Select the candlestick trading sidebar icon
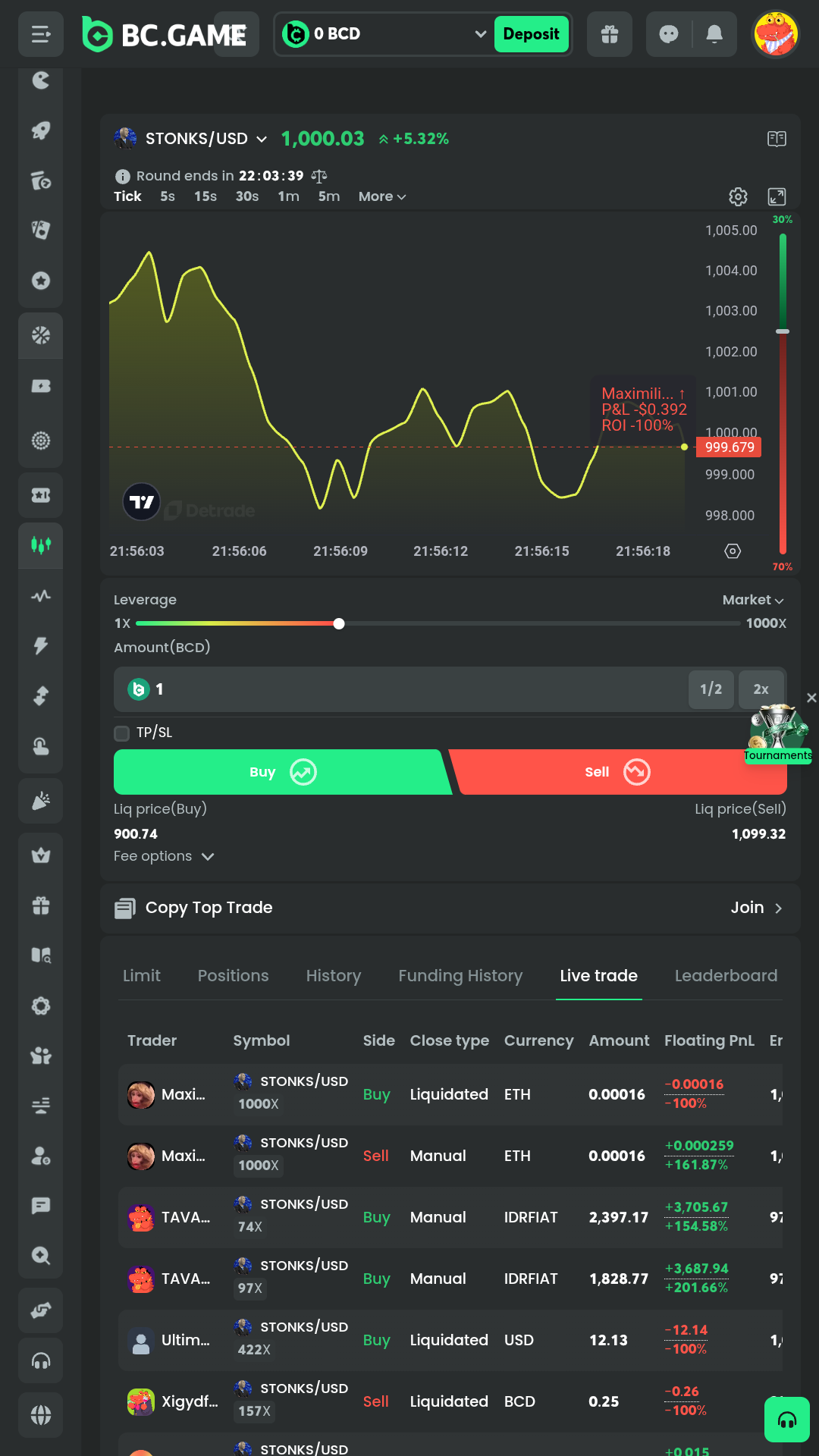Image resolution: width=819 pixels, height=1456 pixels. [41, 544]
